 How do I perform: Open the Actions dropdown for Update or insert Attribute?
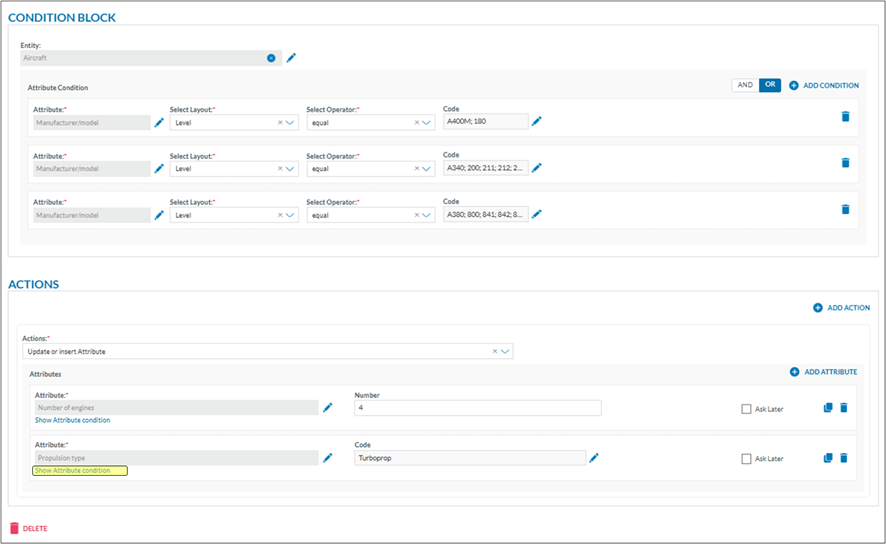[506, 351]
